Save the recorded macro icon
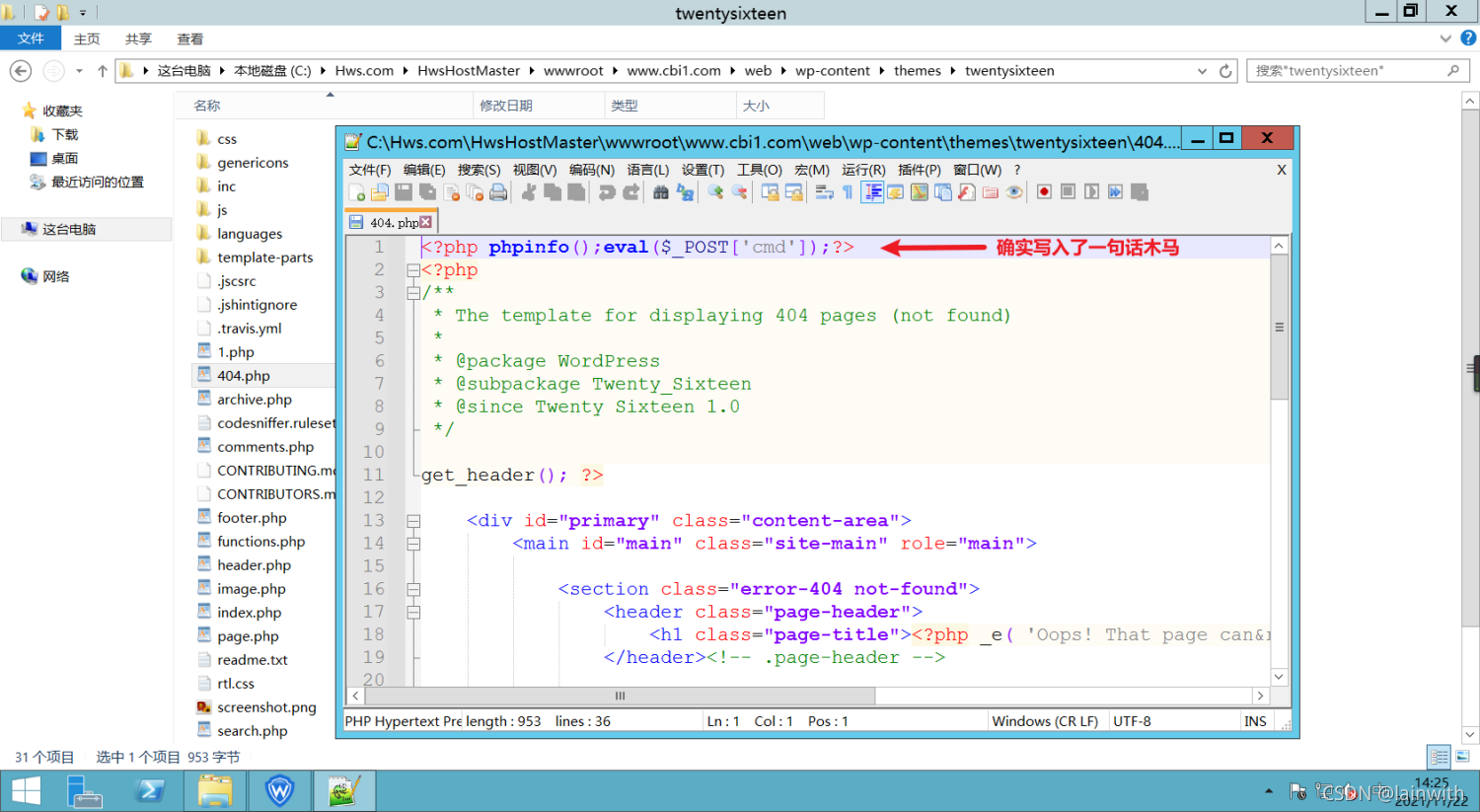 pyautogui.click(x=1140, y=192)
